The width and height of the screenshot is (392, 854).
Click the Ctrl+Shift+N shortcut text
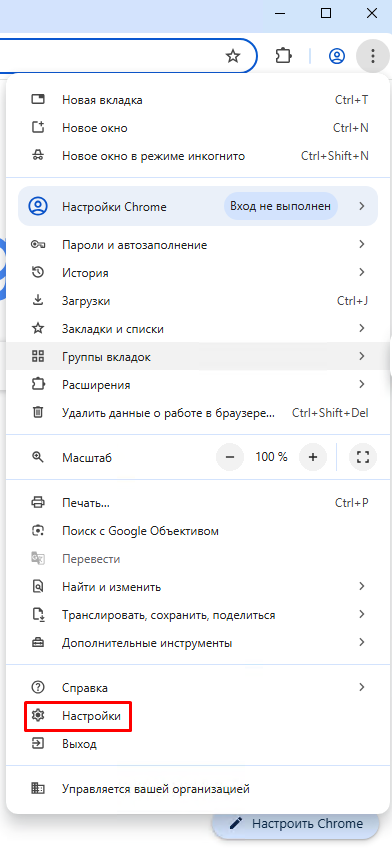[x=335, y=156]
